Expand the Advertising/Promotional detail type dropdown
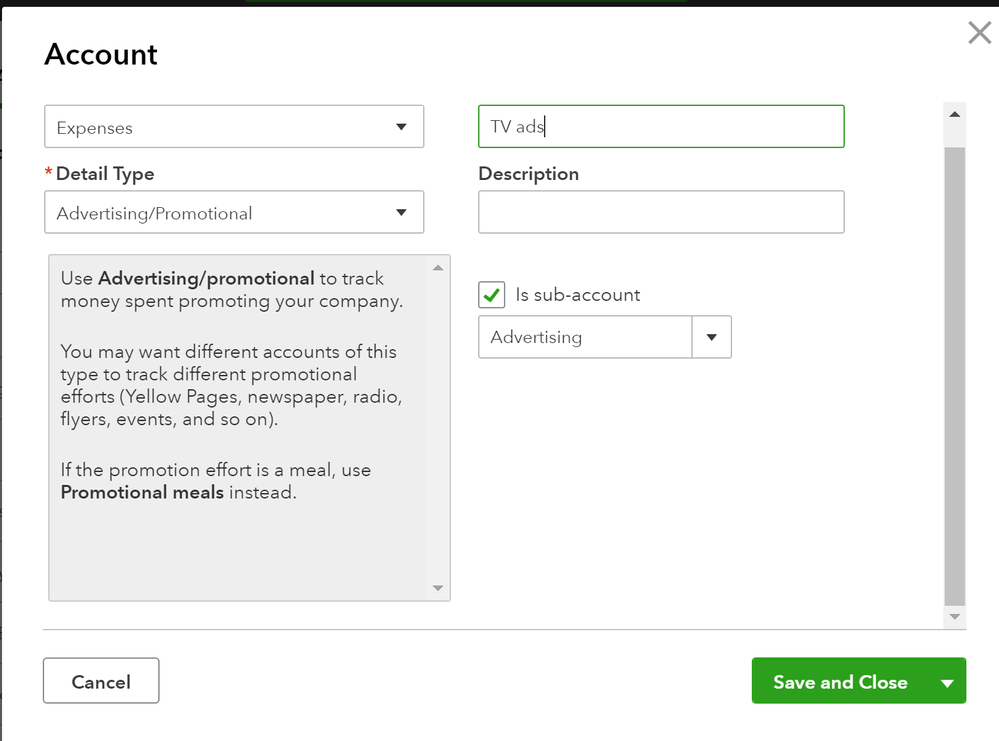 click(234, 213)
